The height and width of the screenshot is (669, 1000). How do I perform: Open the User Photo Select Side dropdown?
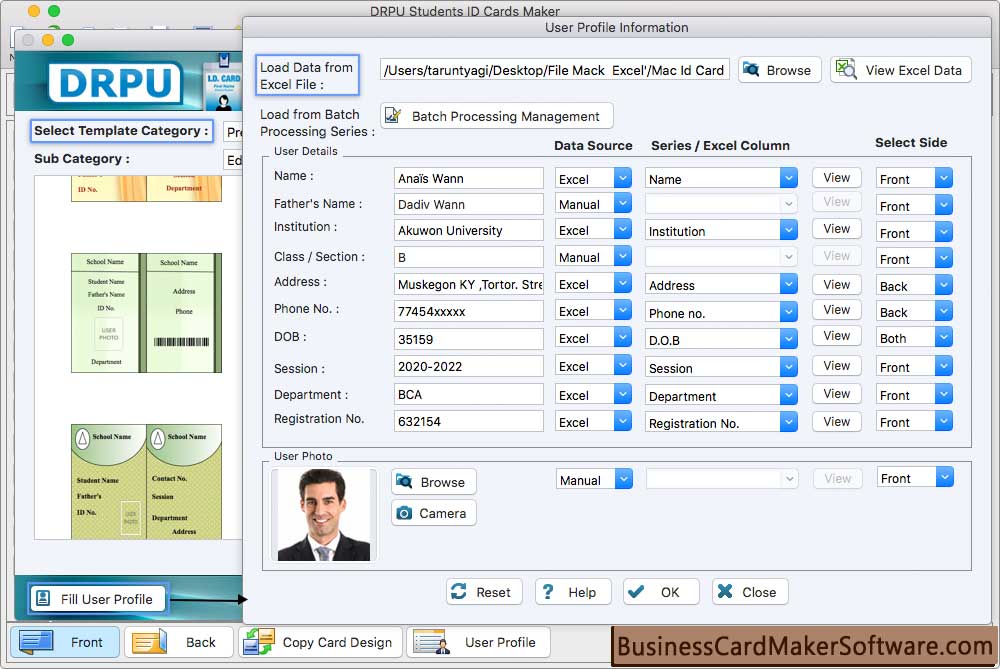tap(945, 478)
